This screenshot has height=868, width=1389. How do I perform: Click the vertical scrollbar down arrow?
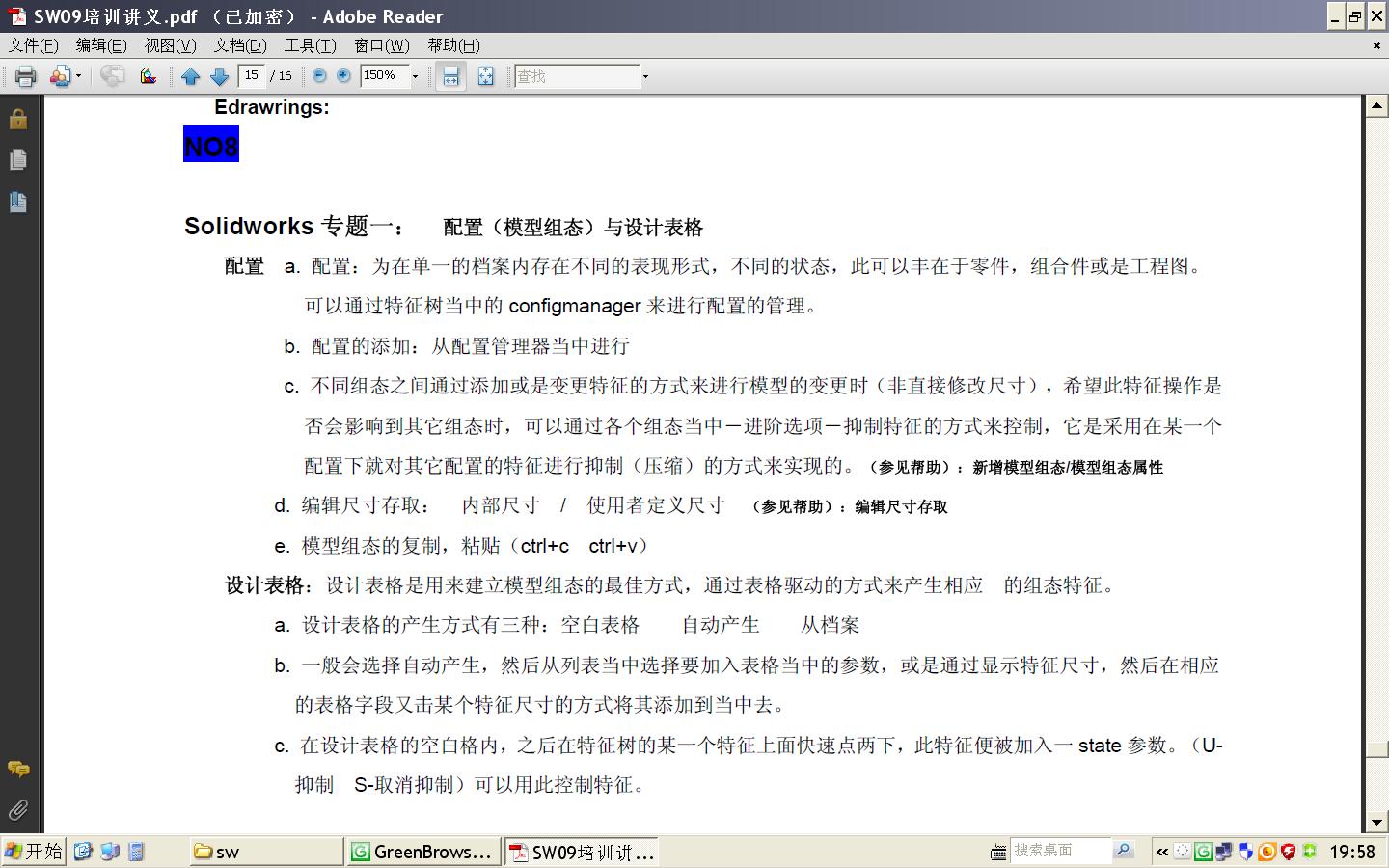click(x=1377, y=823)
